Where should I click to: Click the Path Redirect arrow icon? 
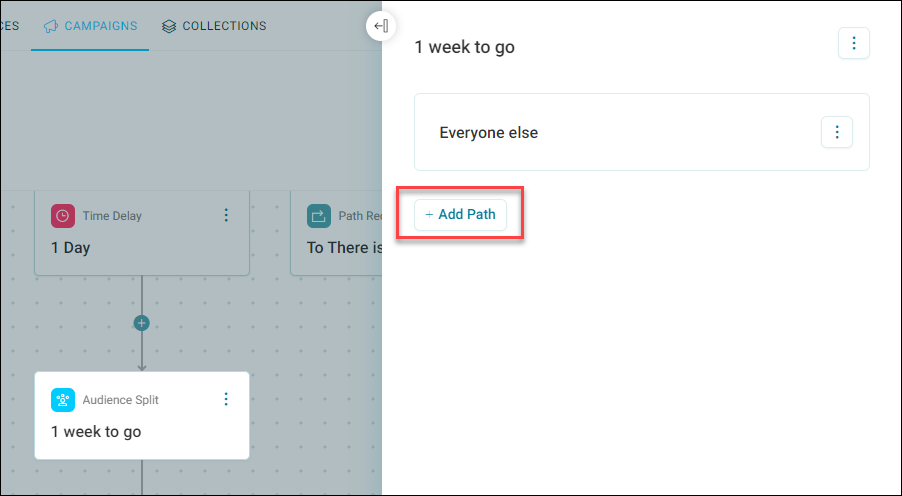(319, 216)
